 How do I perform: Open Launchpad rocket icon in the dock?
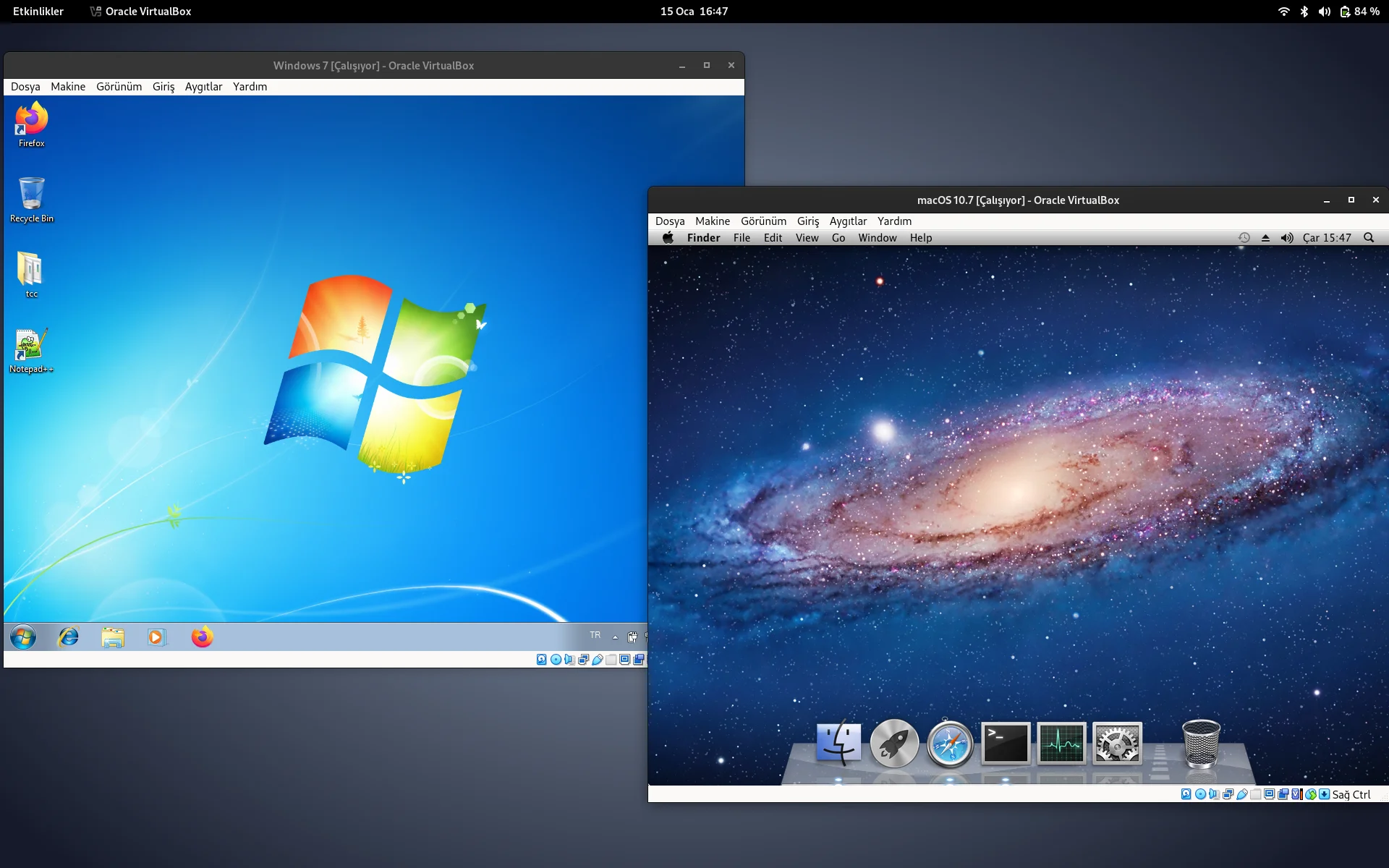[x=894, y=743]
